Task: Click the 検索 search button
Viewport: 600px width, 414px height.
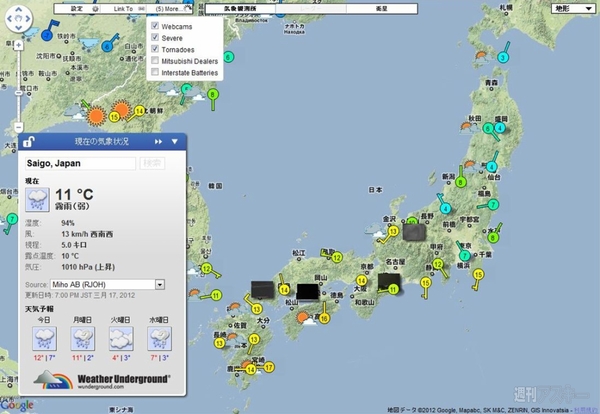Action: (x=152, y=163)
